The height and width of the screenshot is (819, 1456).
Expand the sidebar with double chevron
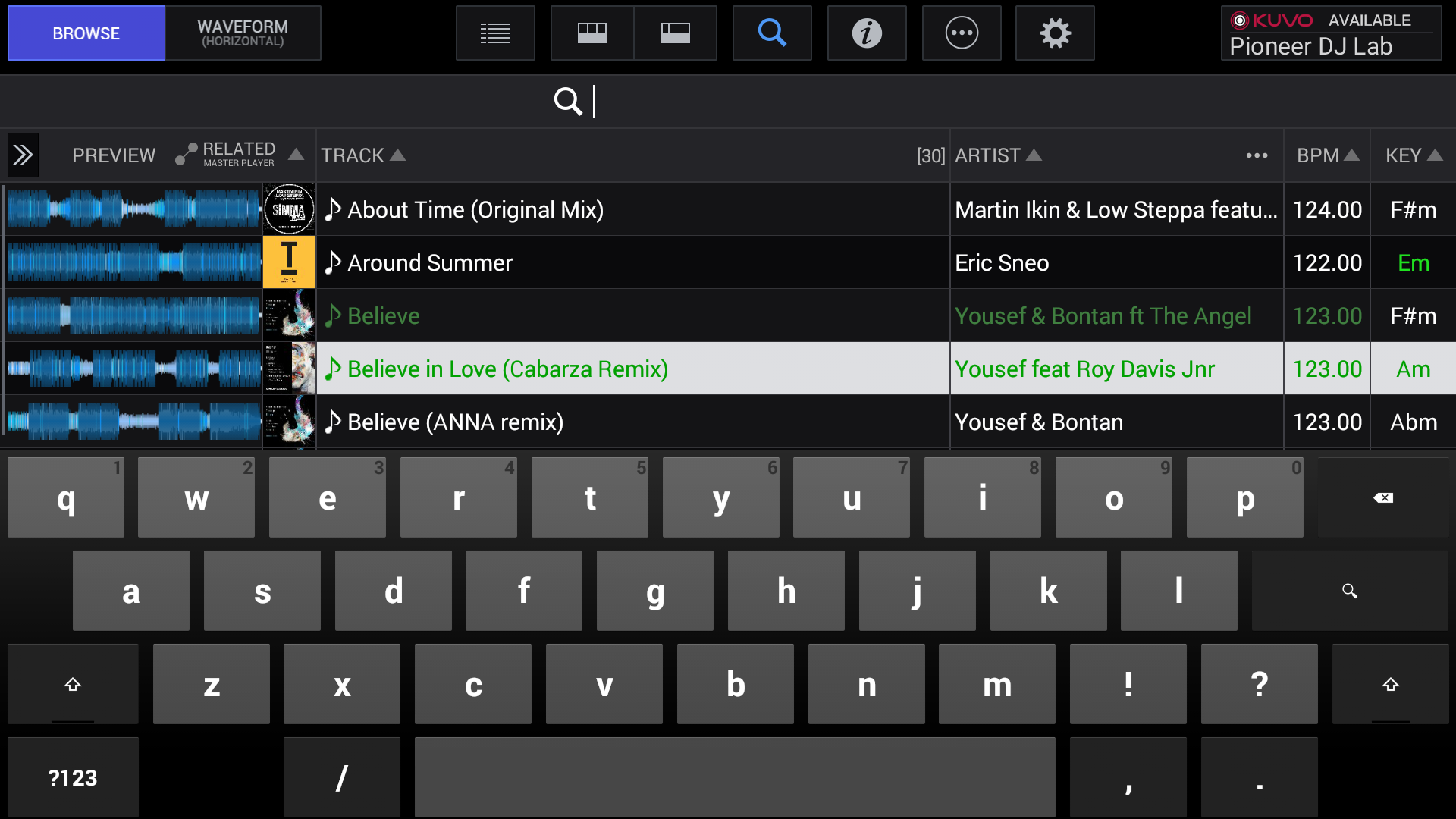23,155
